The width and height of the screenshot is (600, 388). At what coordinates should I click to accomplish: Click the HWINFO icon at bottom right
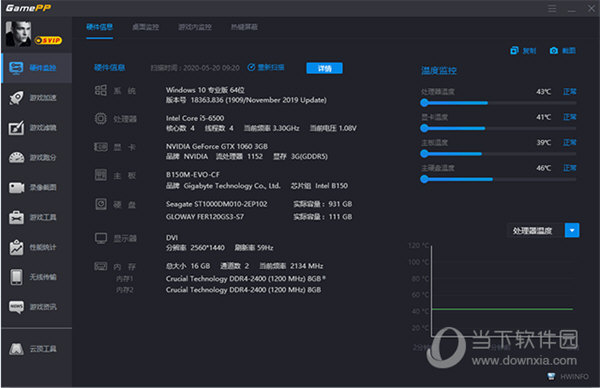(x=551, y=377)
